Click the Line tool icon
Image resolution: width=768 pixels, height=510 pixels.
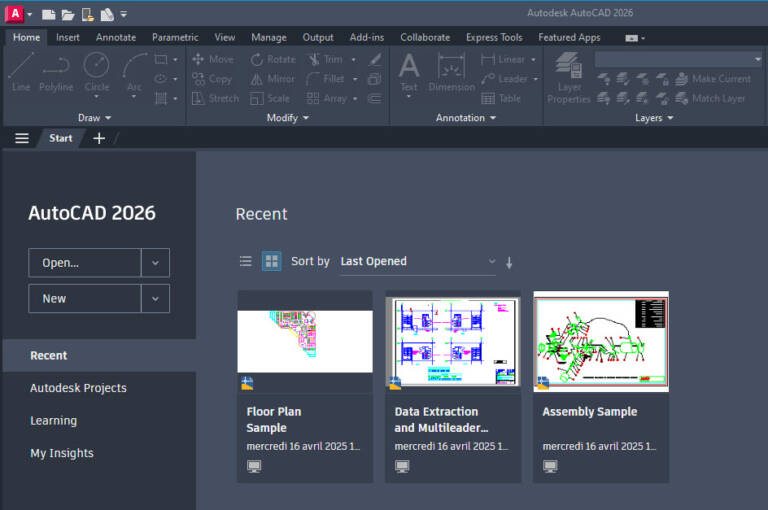click(21, 67)
